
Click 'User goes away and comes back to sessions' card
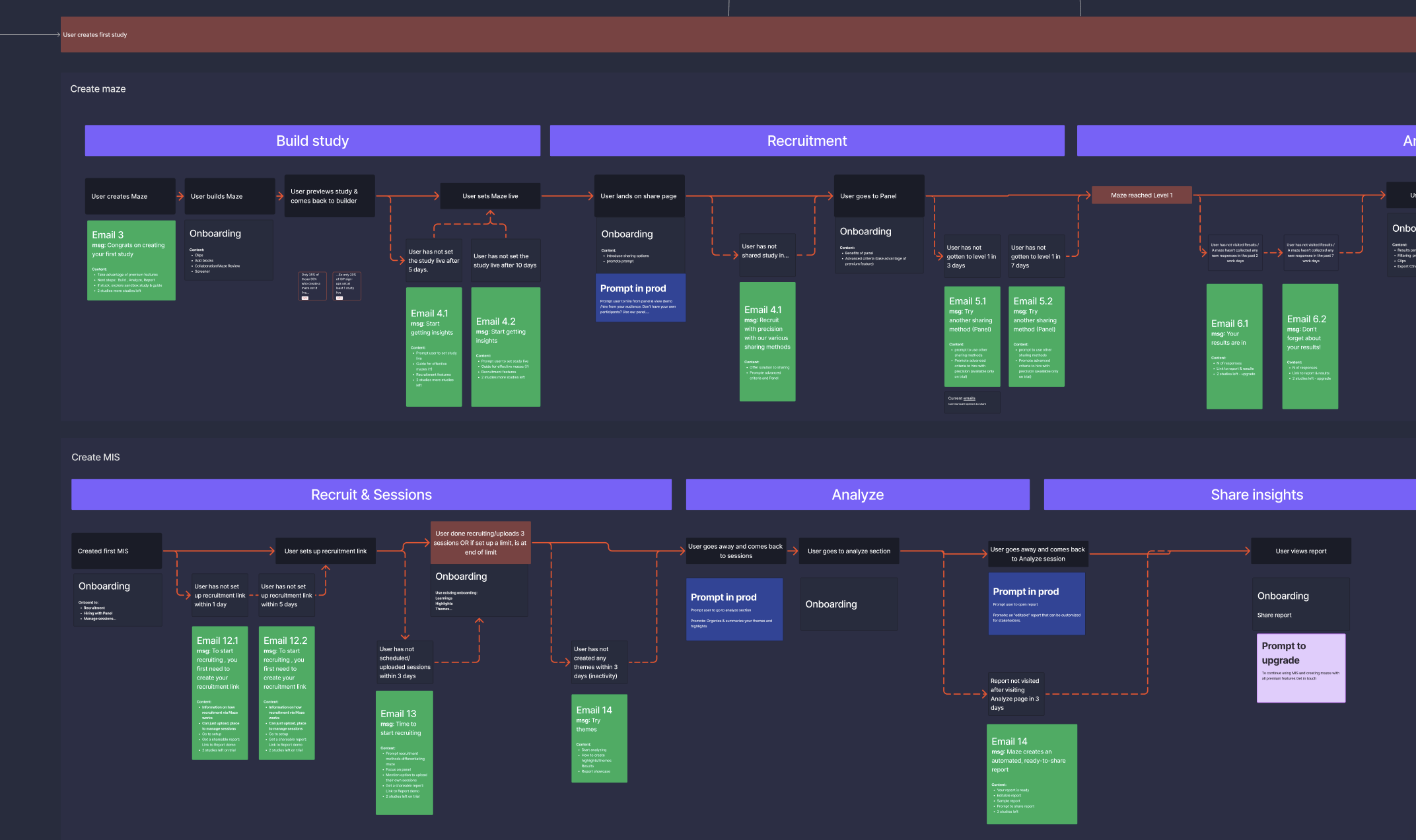pyautogui.click(x=736, y=551)
